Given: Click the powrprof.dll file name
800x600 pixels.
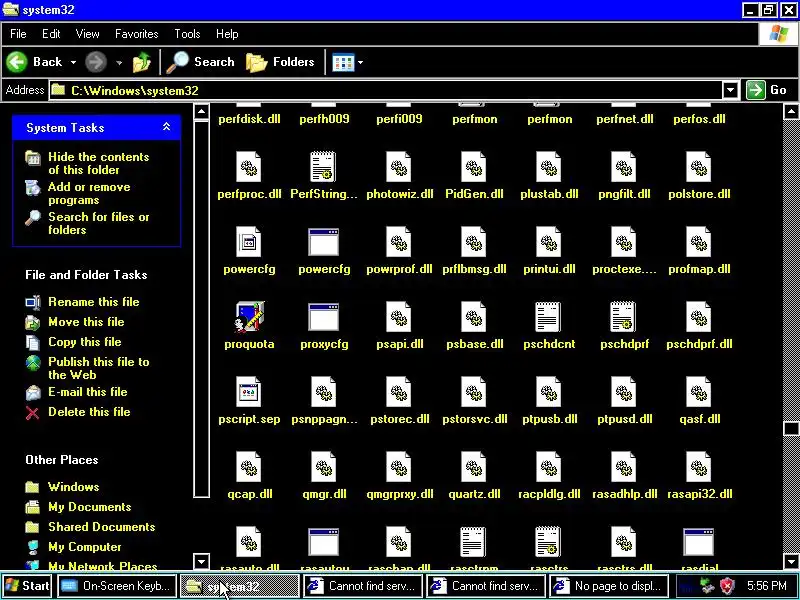Looking at the screenshot, I should (x=399, y=269).
